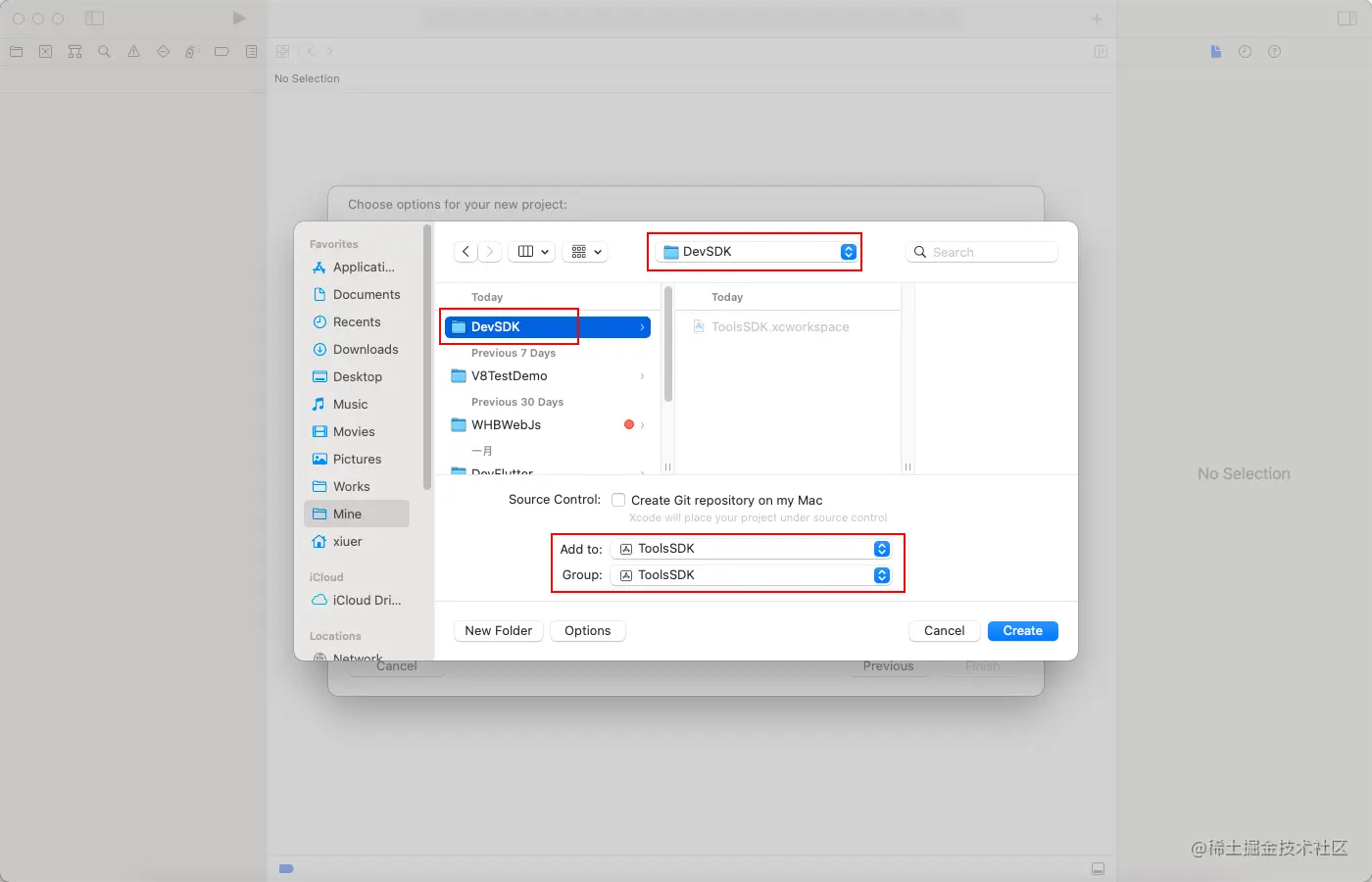Click the Search field in save dialog
The height and width of the screenshot is (882, 1372).
(x=982, y=252)
